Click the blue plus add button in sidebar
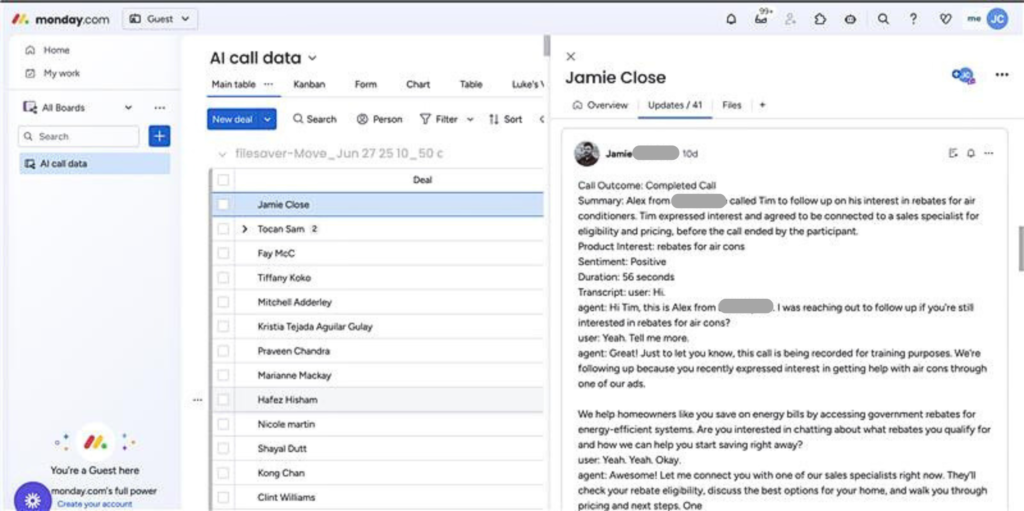Screen dimensions: 1024x511 [x=159, y=136]
